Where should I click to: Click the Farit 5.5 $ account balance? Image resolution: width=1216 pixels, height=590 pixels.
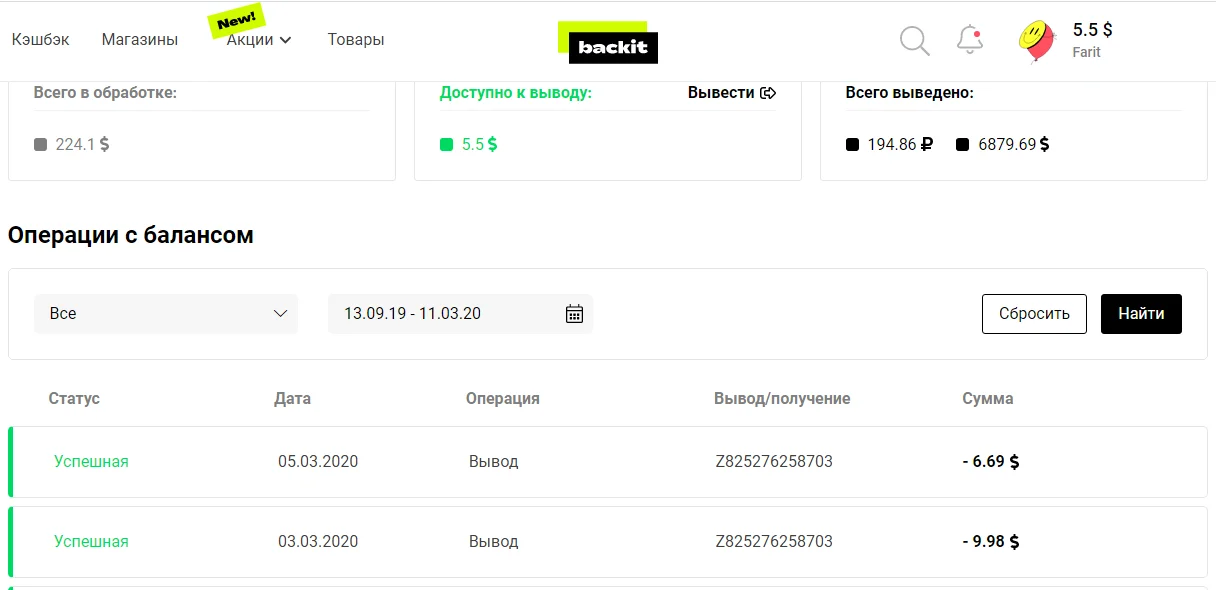[x=1092, y=40]
